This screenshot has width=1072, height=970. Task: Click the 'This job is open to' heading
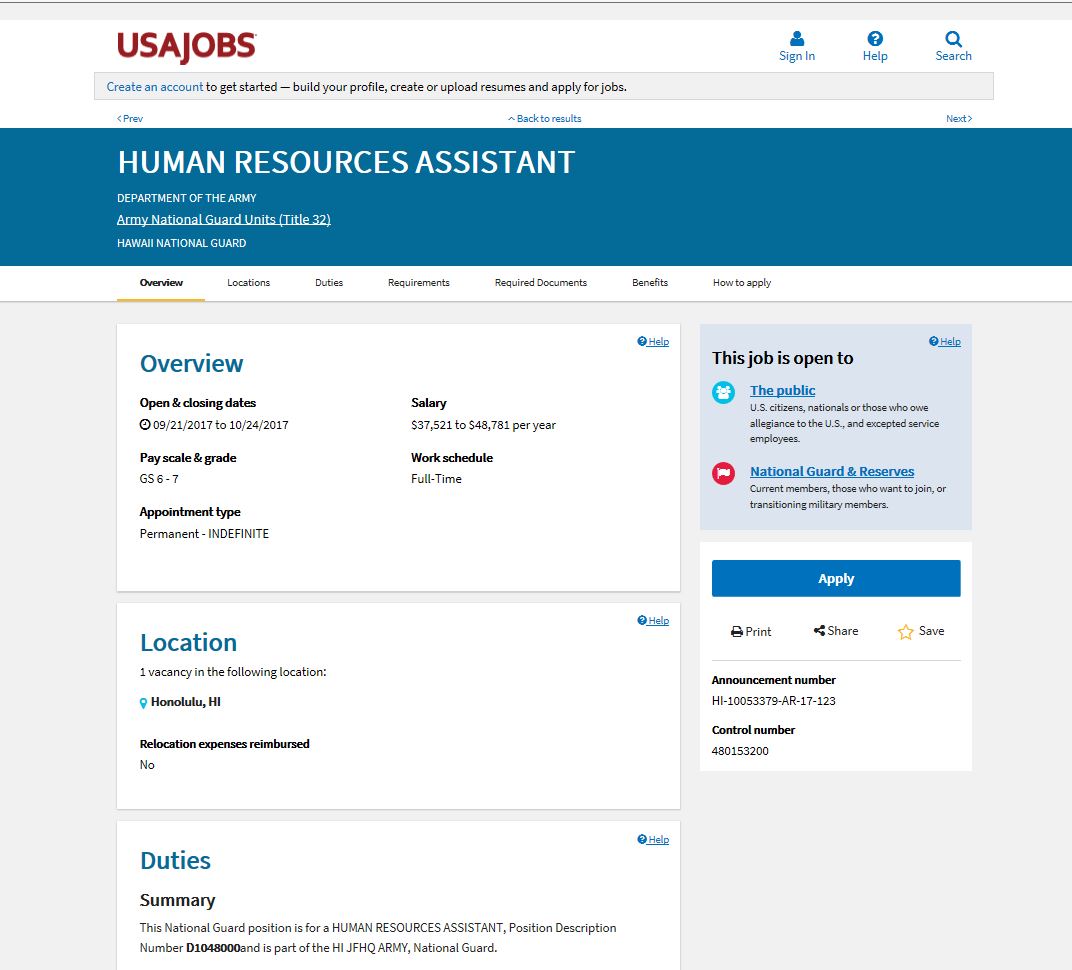tap(782, 358)
